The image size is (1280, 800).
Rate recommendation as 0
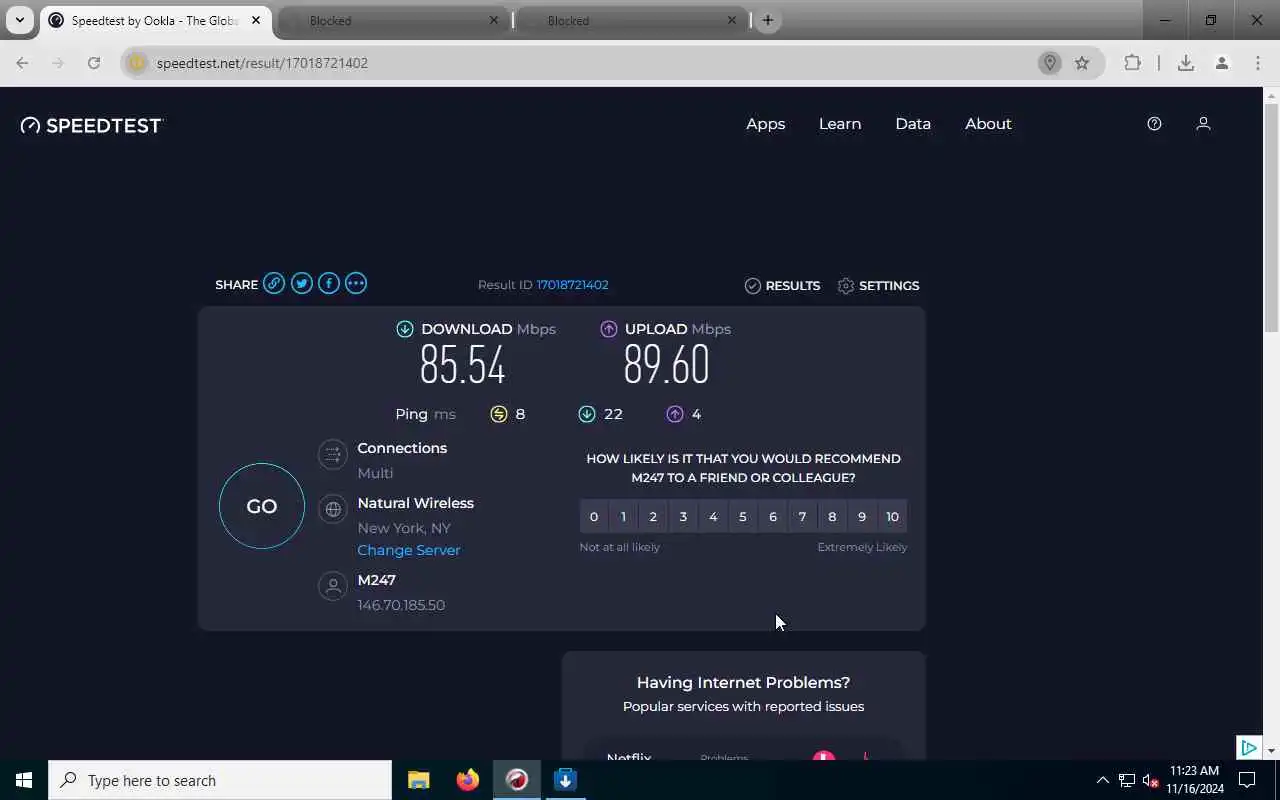(594, 517)
